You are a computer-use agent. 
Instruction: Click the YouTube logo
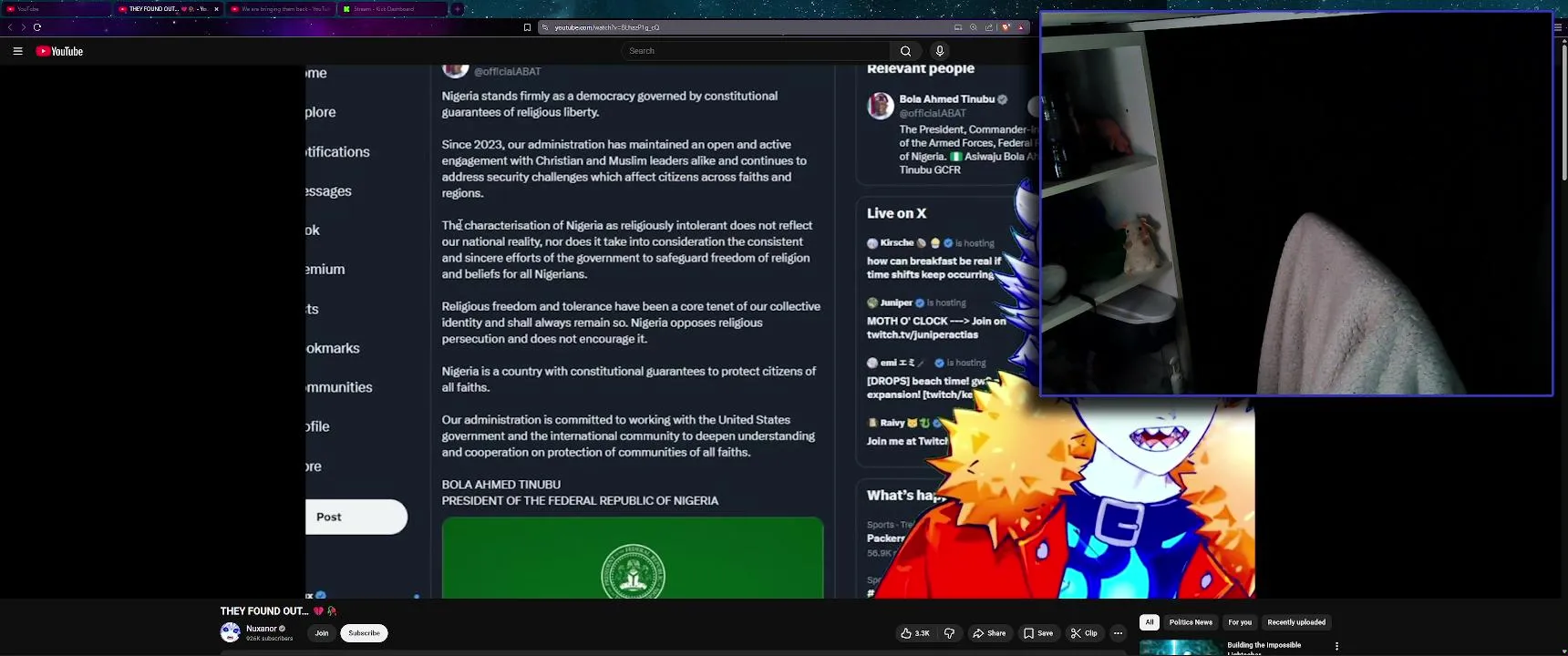coord(59,51)
